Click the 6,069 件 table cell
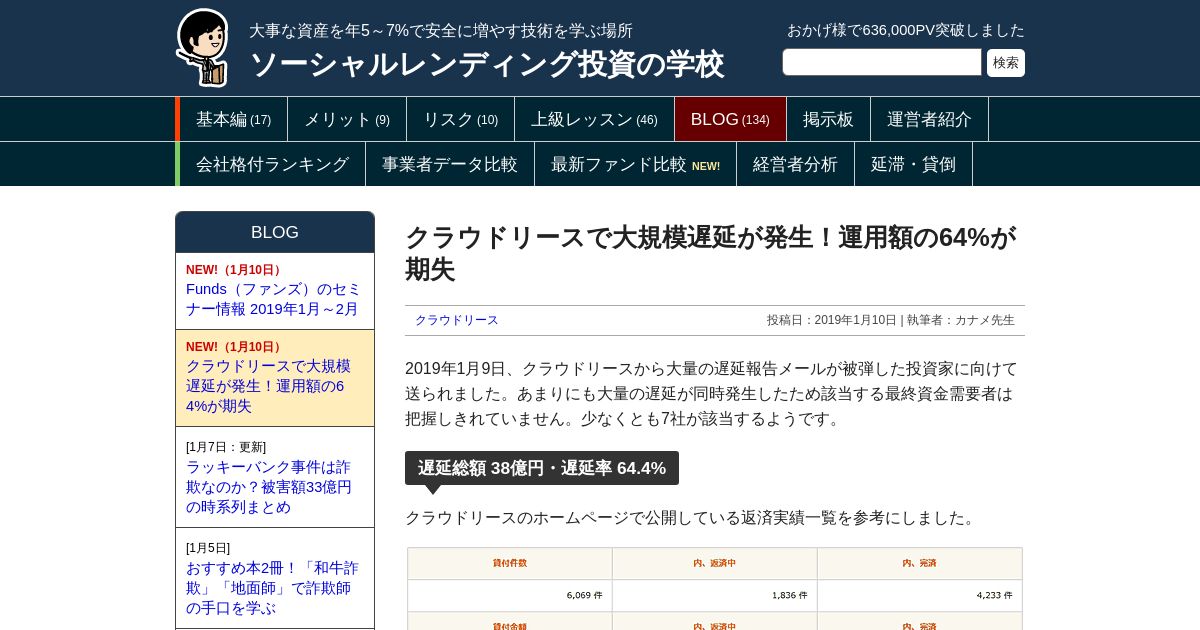Viewport: 1200px width, 630px height. tap(510, 595)
